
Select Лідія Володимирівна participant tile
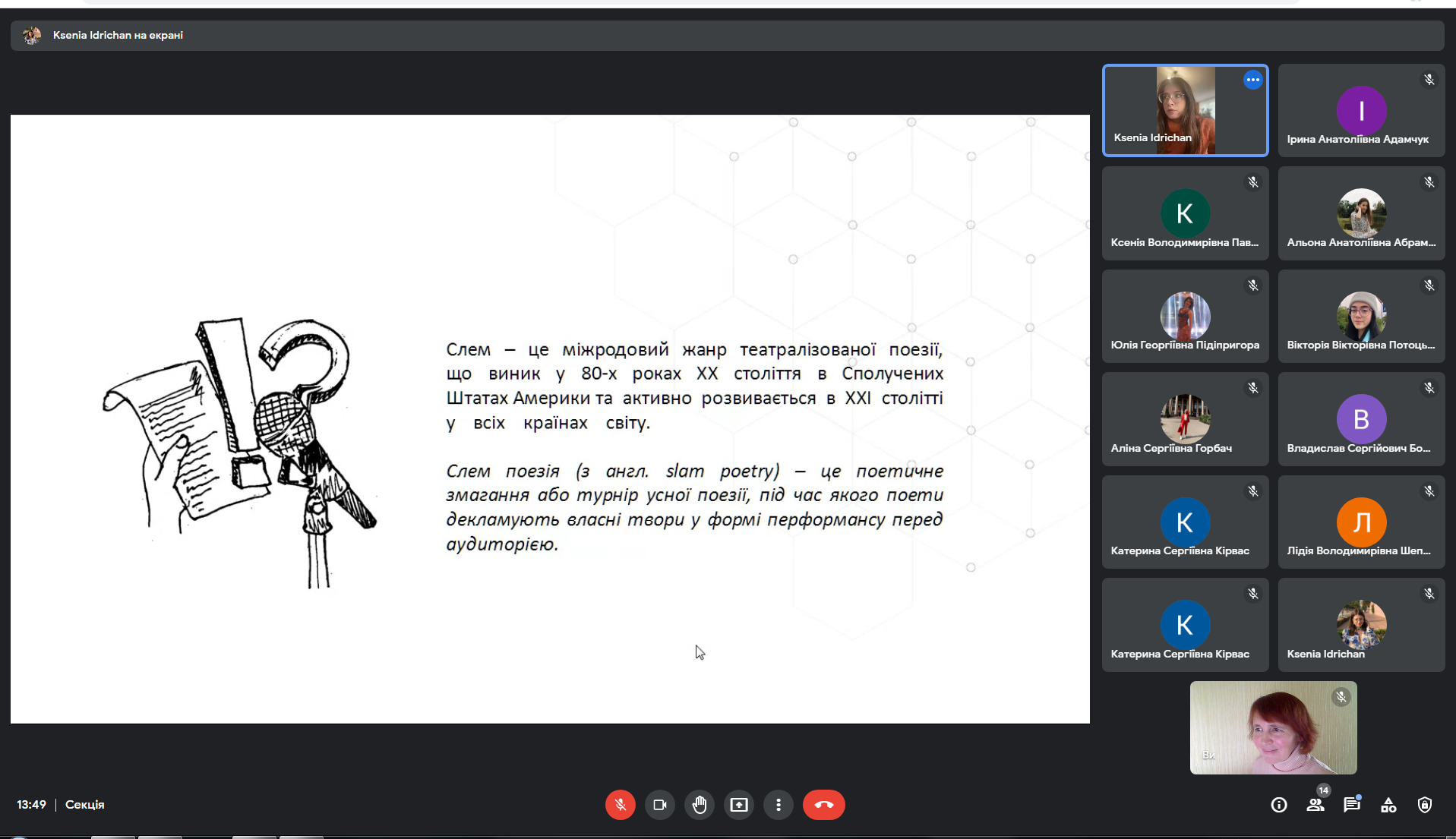(x=1361, y=522)
